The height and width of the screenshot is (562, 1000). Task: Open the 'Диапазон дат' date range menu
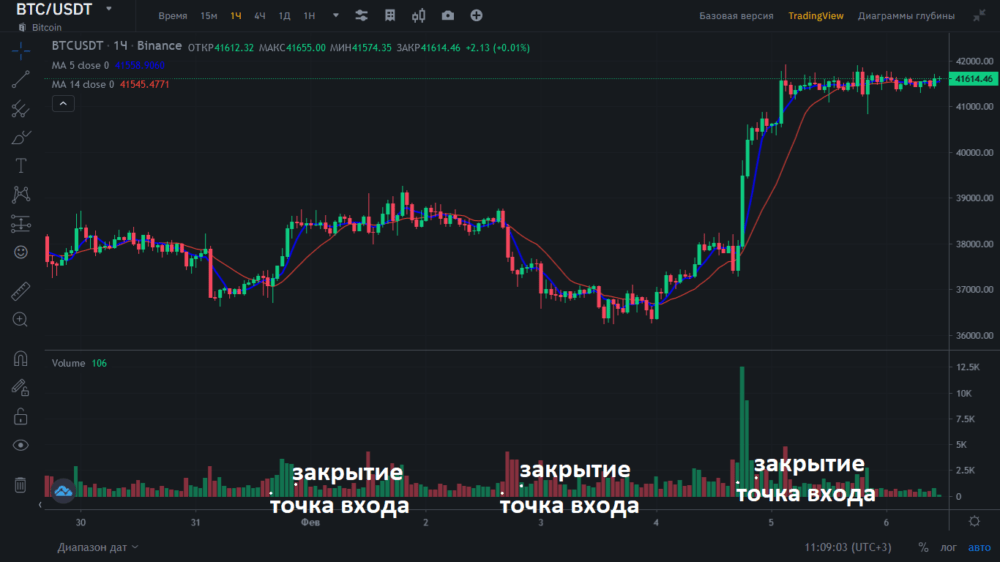(x=98, y=547)
